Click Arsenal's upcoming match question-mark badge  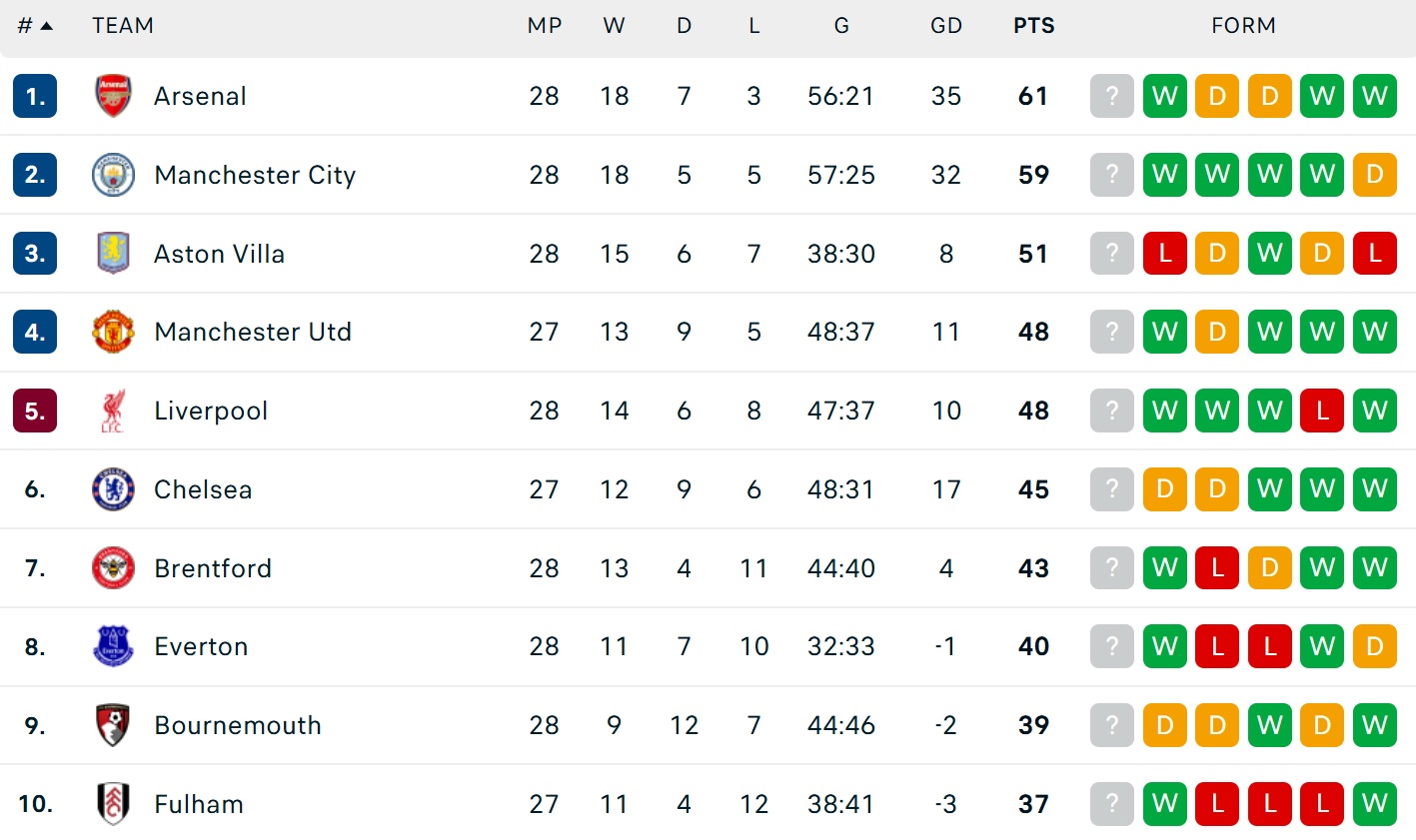1111,96
